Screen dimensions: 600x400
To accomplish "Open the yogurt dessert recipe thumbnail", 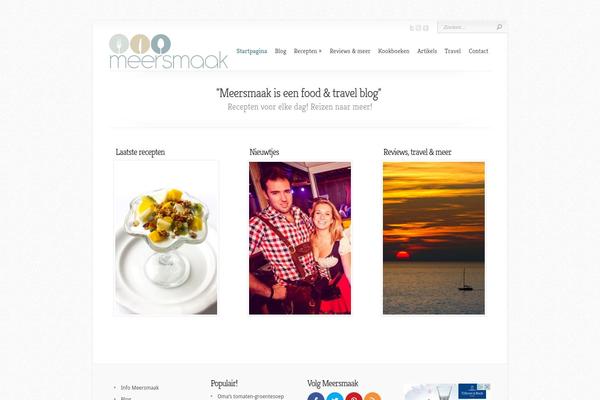I will 166,238.
